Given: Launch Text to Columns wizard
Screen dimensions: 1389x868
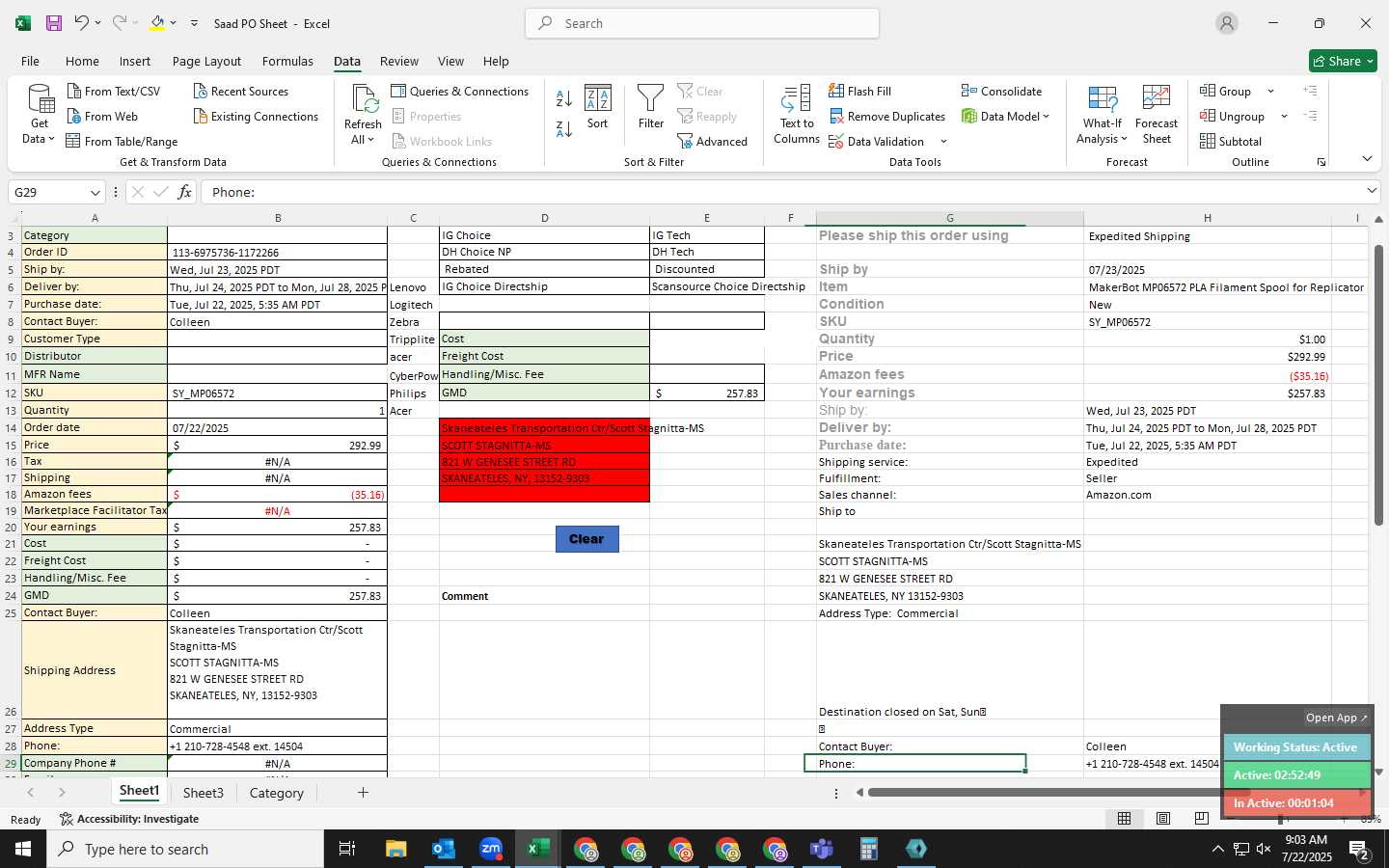Looking at the screenshot, I should [797, 115].
